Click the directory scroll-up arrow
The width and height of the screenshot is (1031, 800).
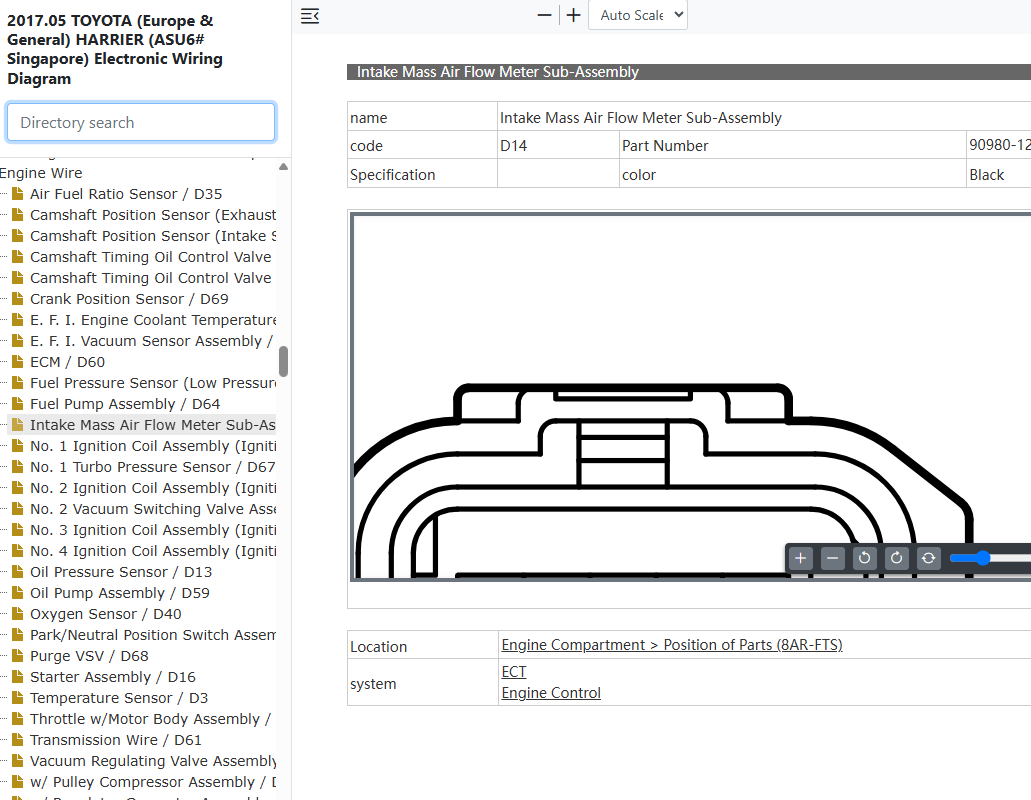283,166
